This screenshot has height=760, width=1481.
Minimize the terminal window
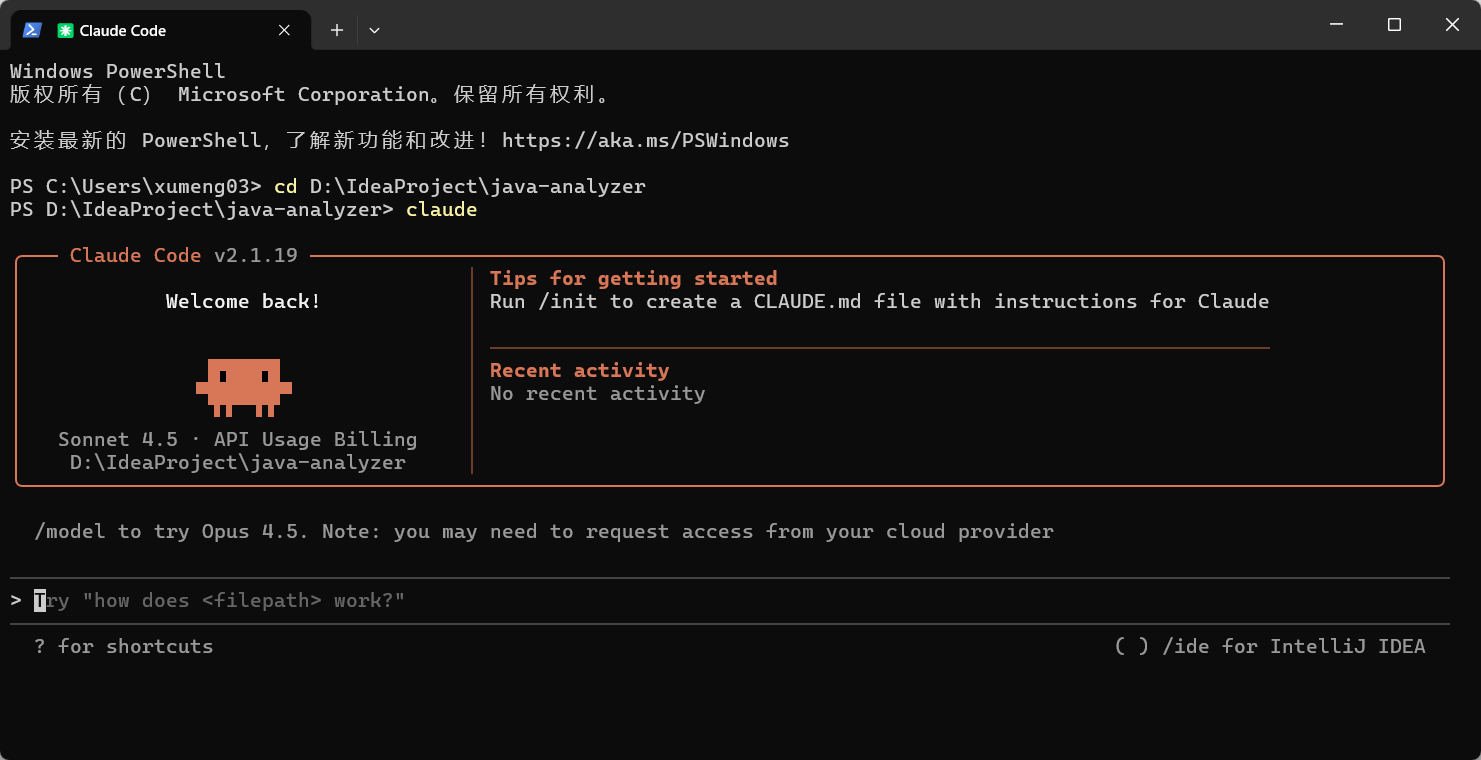tap(1335, 25)
